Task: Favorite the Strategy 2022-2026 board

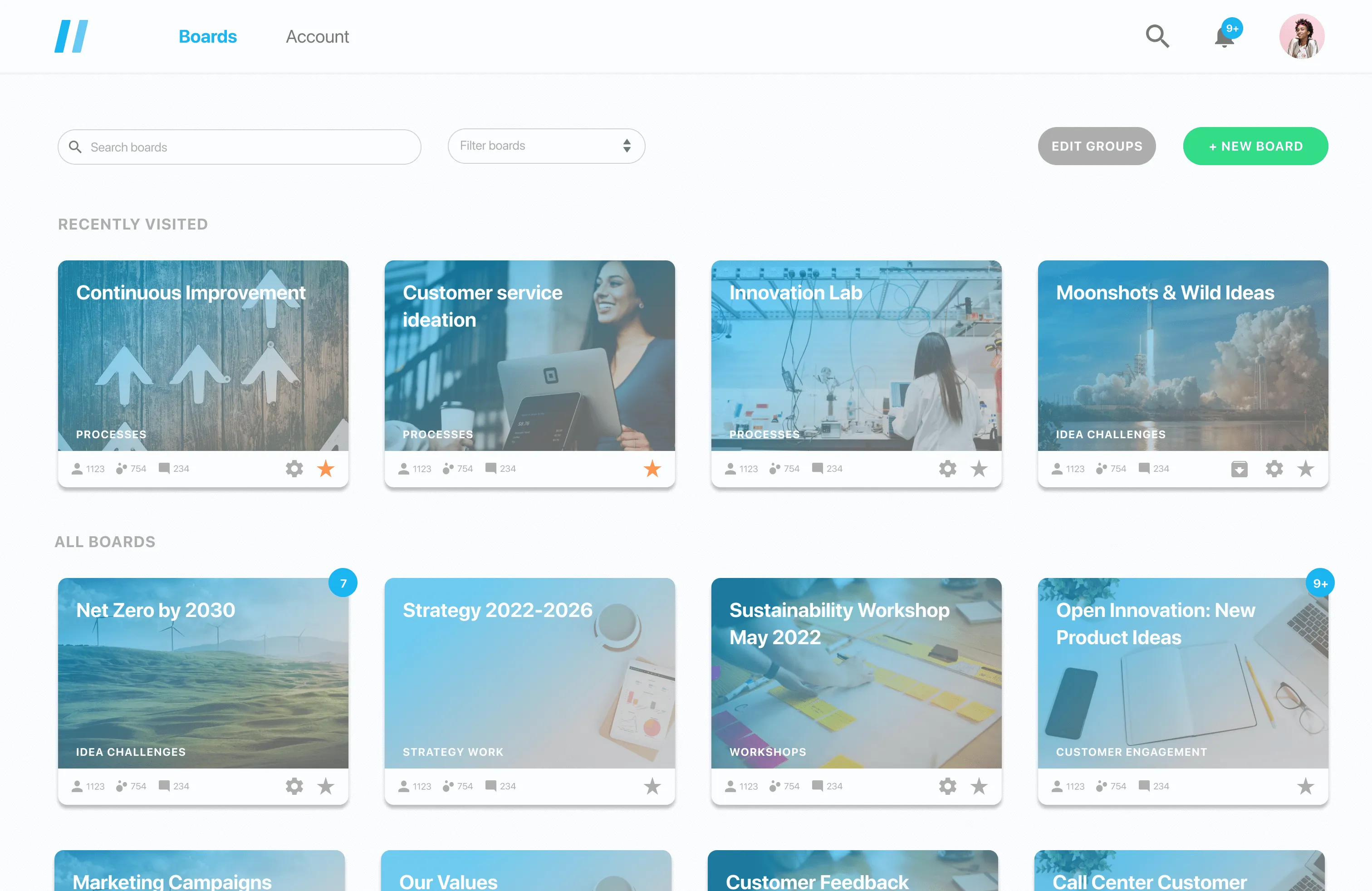Action: (x=652, y=786)
